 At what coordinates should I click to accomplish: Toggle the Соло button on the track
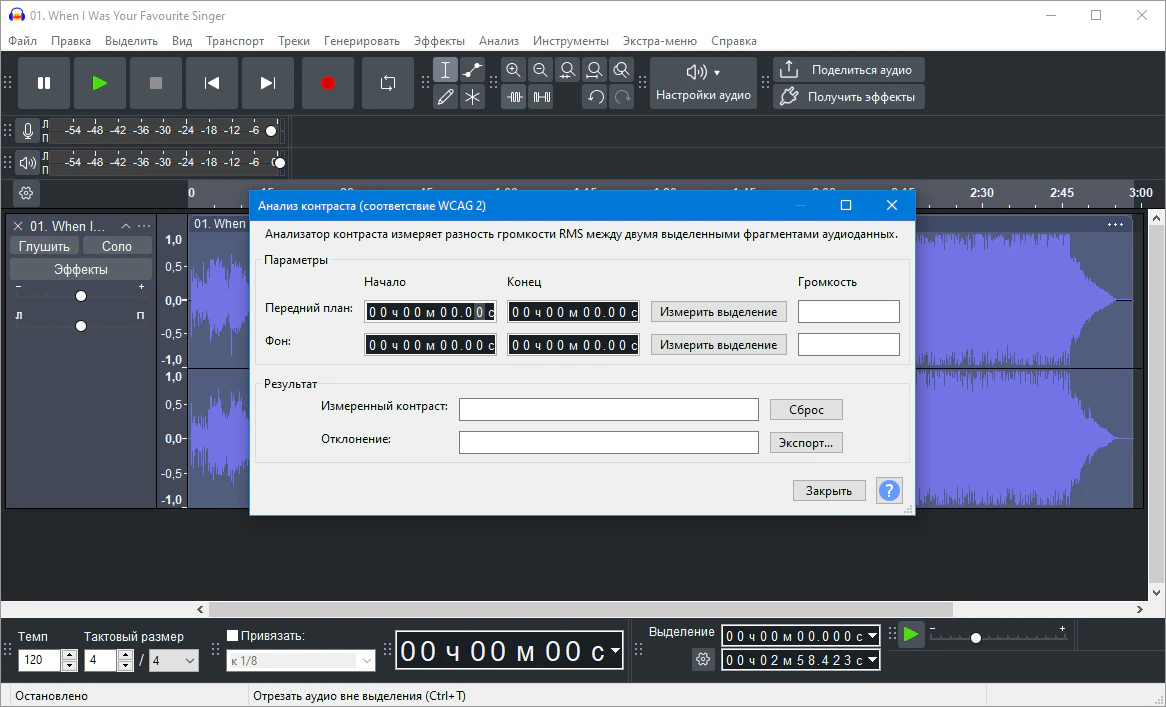(x=117, y=246)
